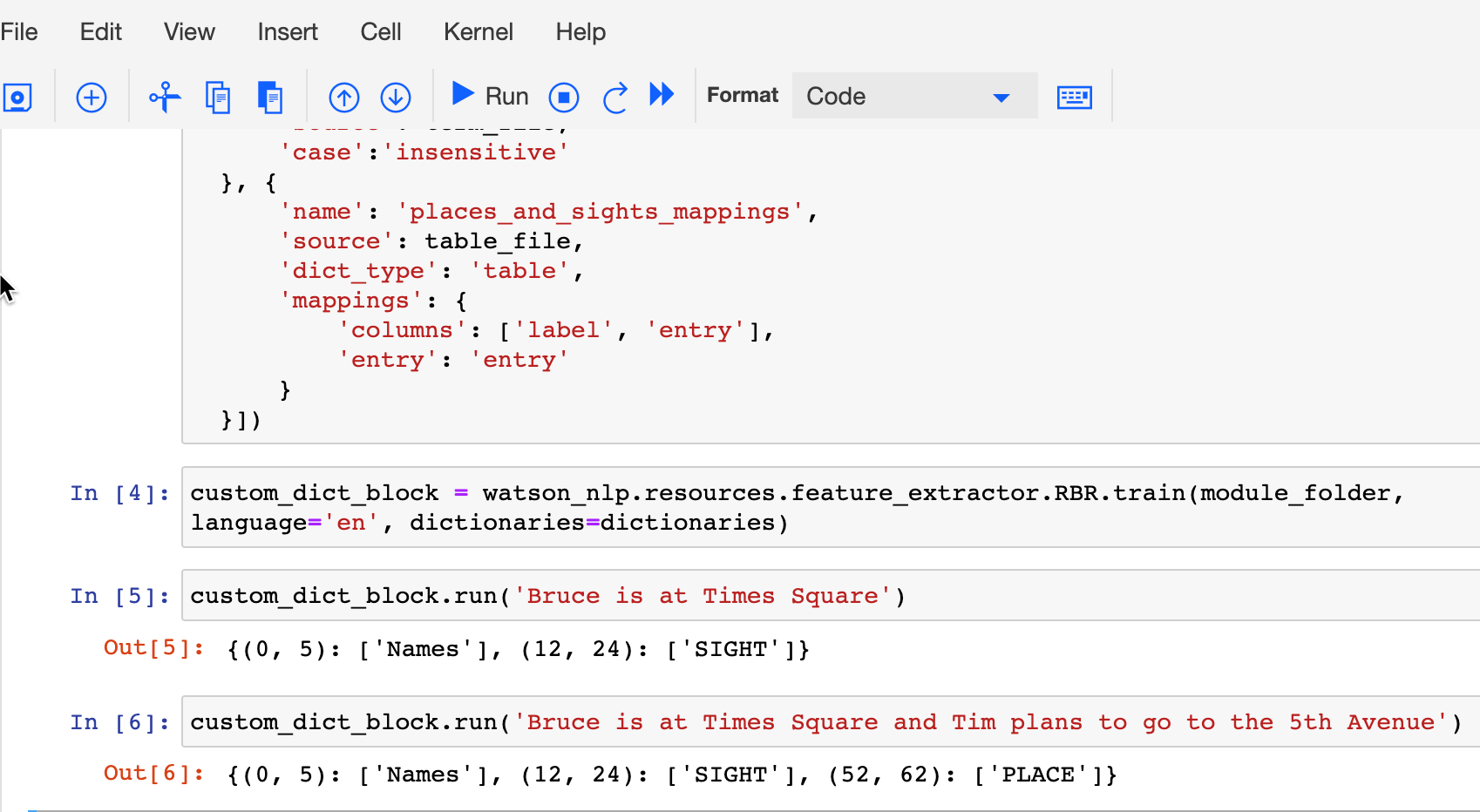Restart the kernel
The image size is (1480, 812).
(614, 97)
